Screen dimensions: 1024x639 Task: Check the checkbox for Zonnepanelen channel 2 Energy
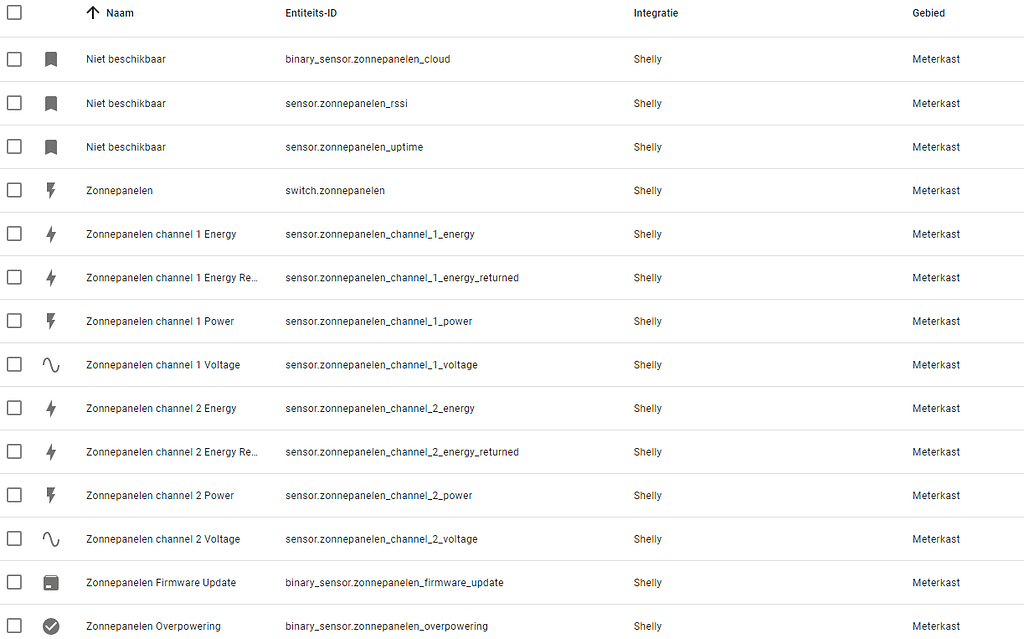click(x=14, y=408)
